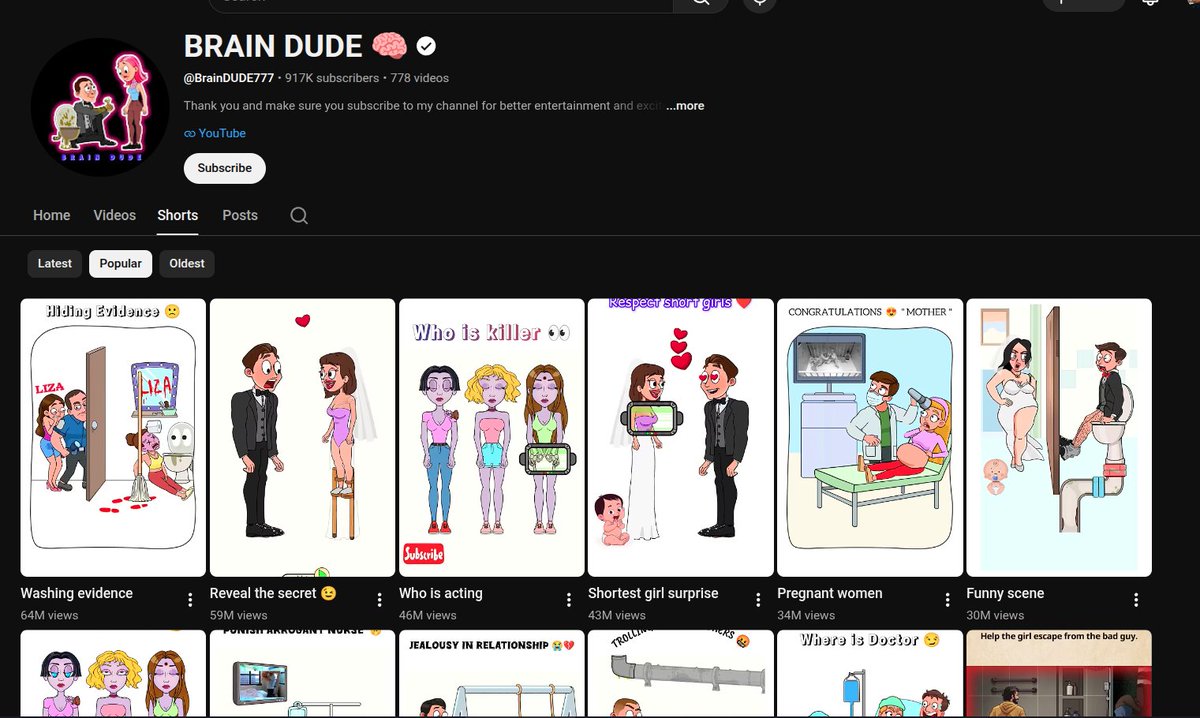The height and width of the screenshot is (718, 1200).
Task: Open the more options menu for Shortest girl surprise
Action: tap(758, 600)
